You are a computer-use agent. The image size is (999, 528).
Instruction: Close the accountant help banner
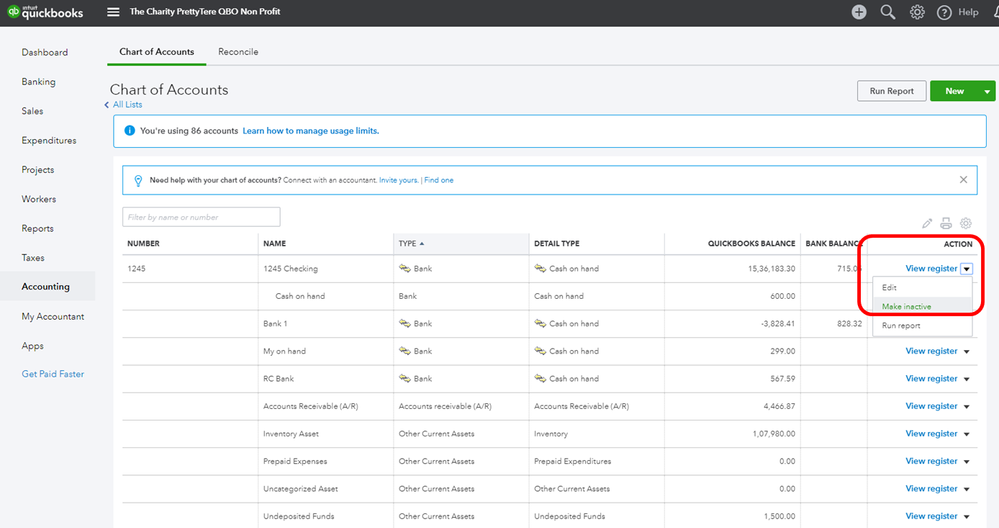pyautogui.click(x=963, y=180)
